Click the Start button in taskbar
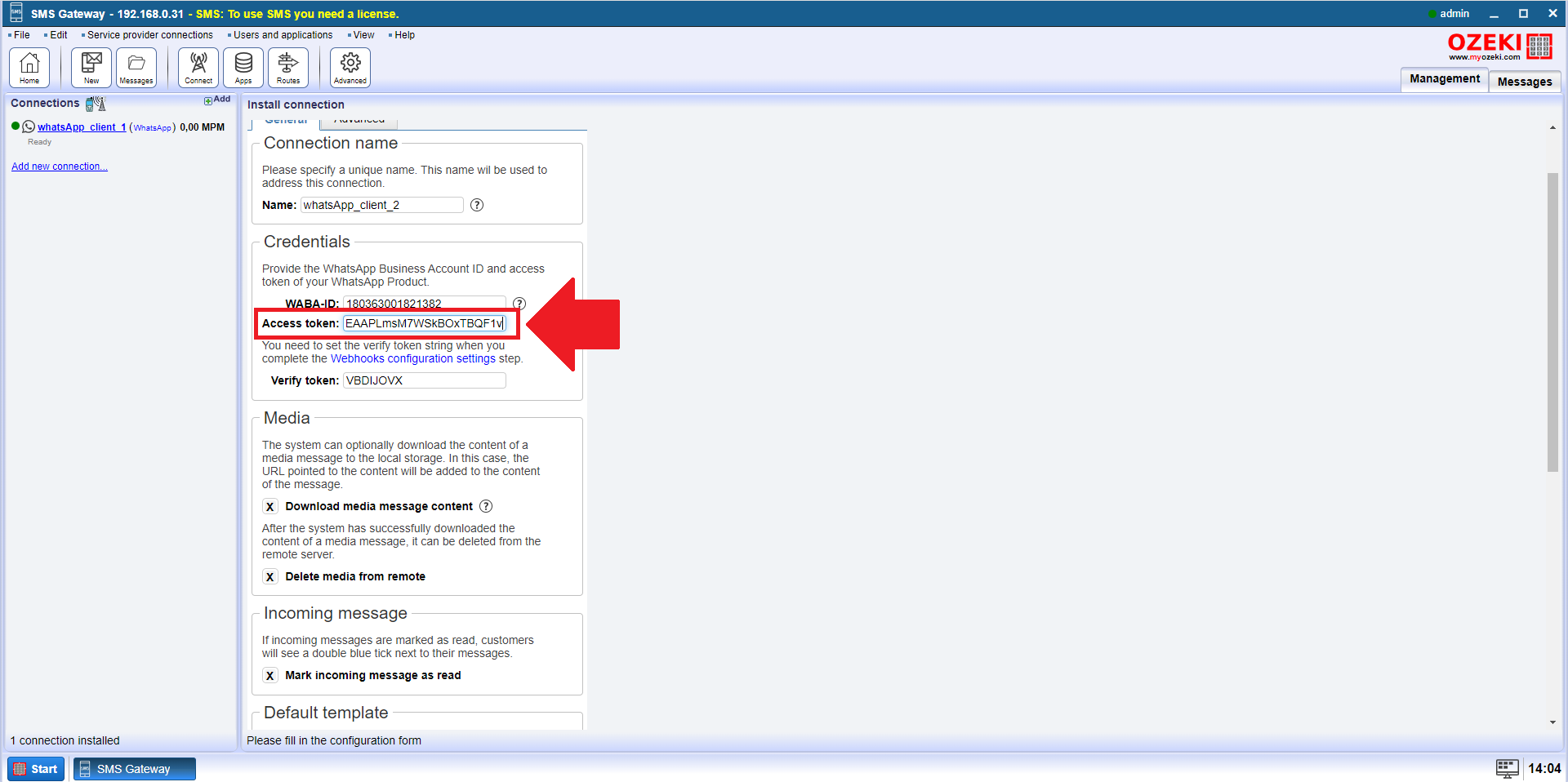This screenshot has height=782, width=1568. point(36,769)
